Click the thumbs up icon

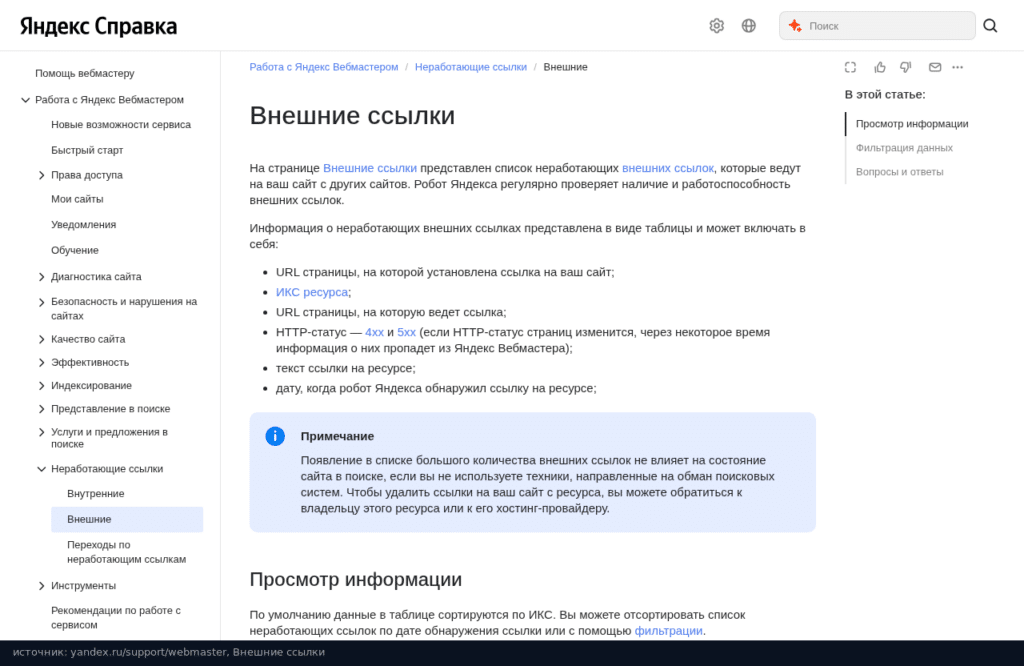(x=880, y=67)
